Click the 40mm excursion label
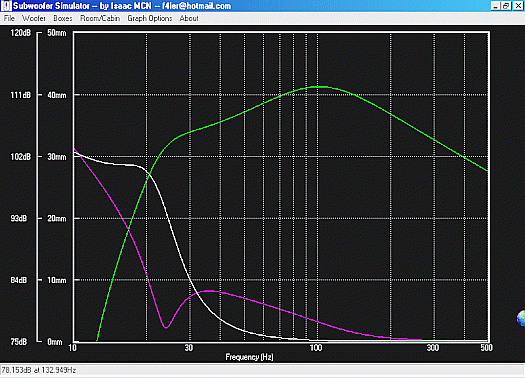 [57, 95]
